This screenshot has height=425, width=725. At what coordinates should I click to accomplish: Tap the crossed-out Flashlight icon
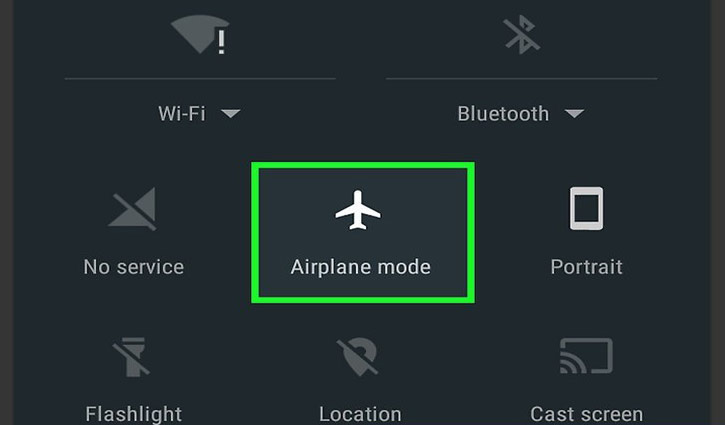coord(131,357)
